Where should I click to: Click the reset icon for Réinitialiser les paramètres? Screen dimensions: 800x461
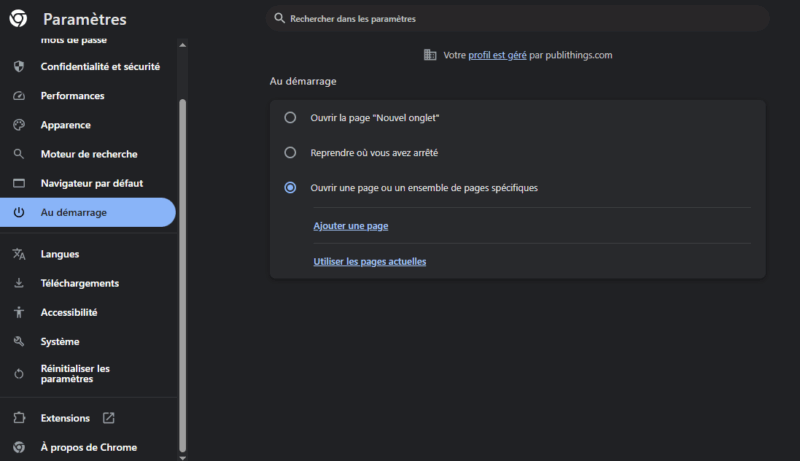click(x=19, y=374)
